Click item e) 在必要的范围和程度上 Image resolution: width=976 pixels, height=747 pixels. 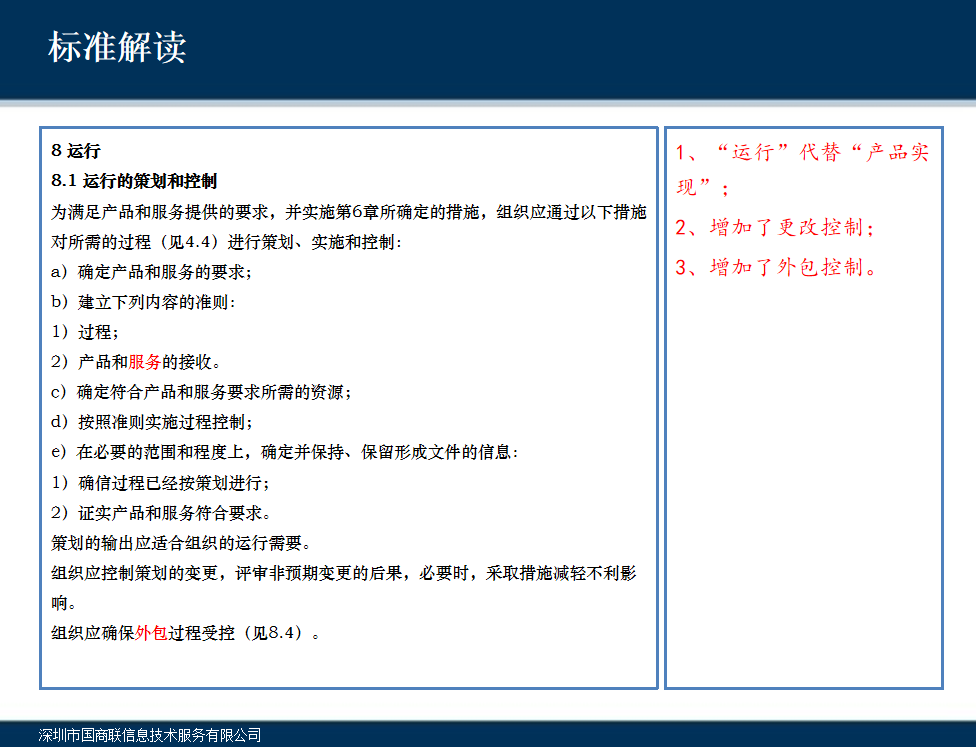(x=284, y=452)
